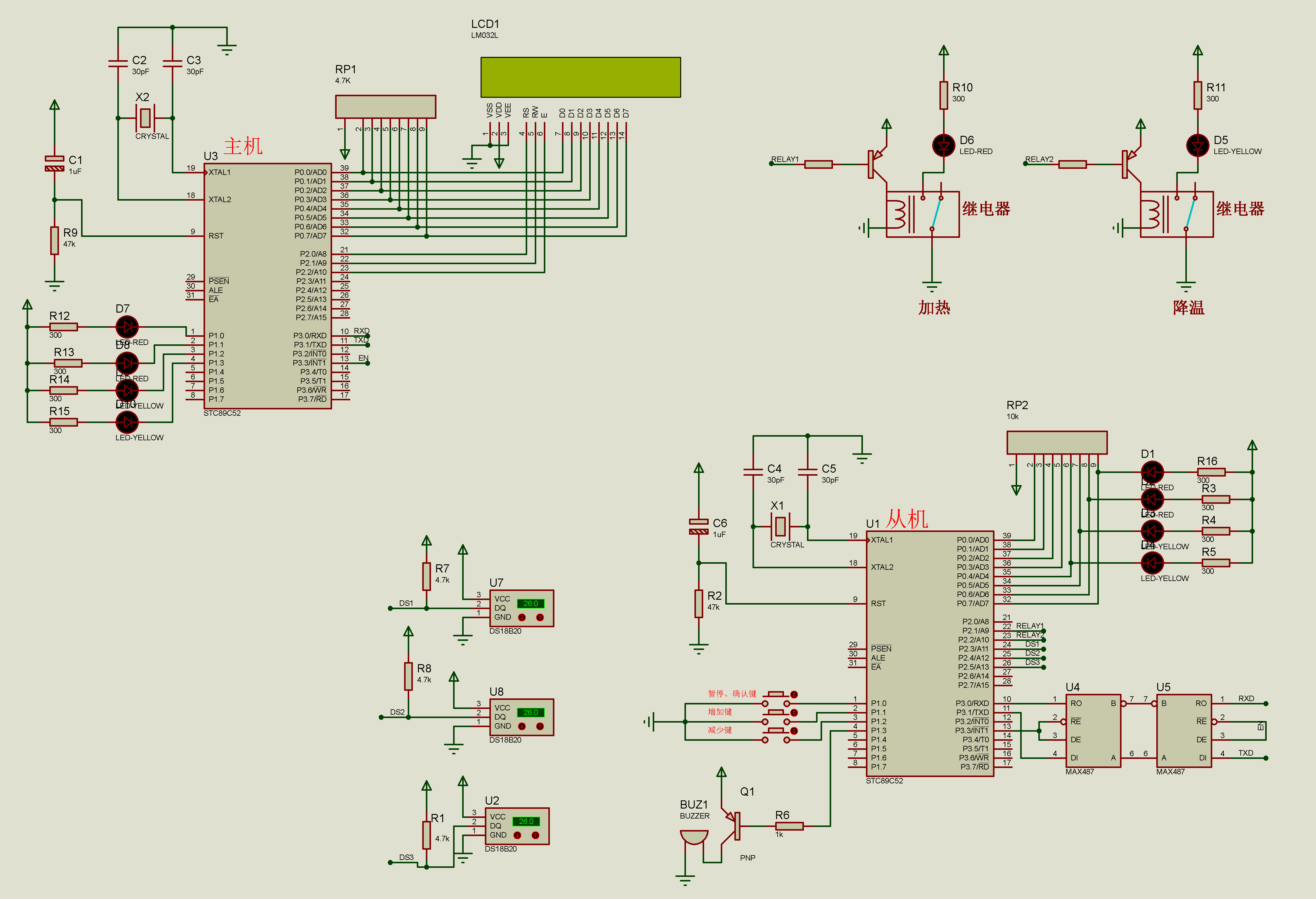This screenshot has height=899, width=1316.
Task: Click the DS3 terminal label near R1
Action: (406, 857)
